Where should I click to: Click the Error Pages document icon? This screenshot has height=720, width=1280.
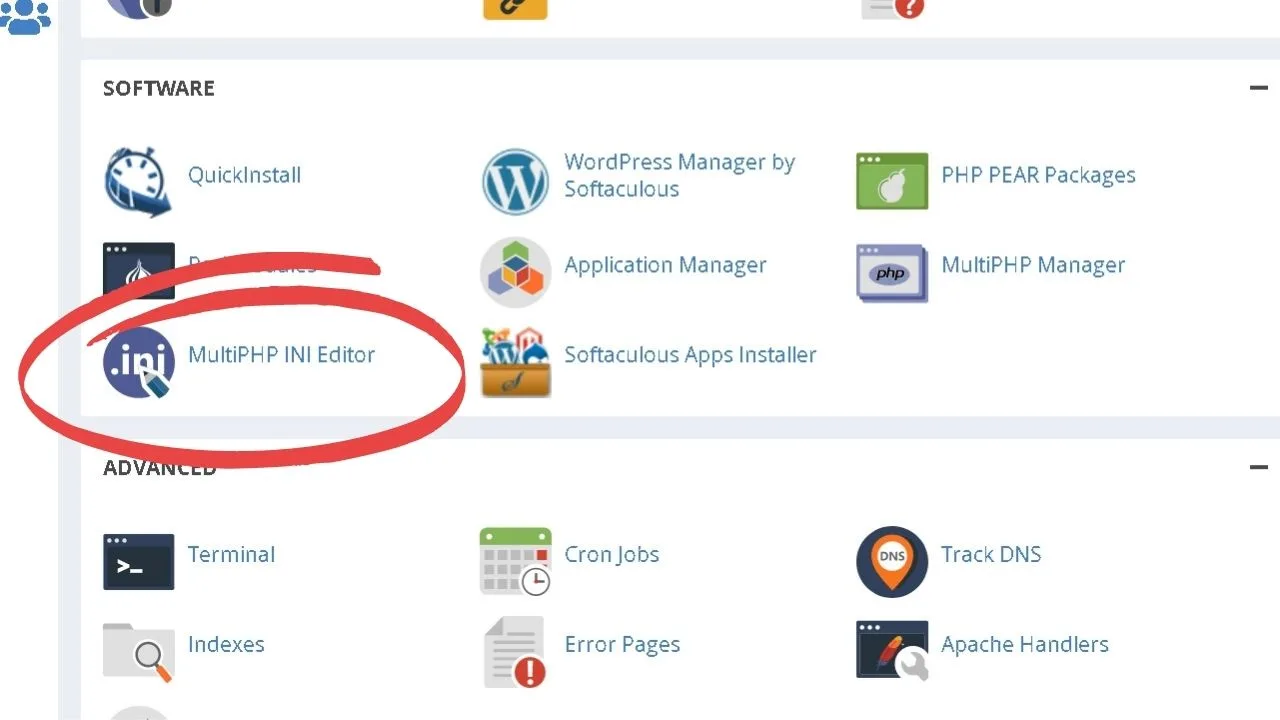pos(515,652)
